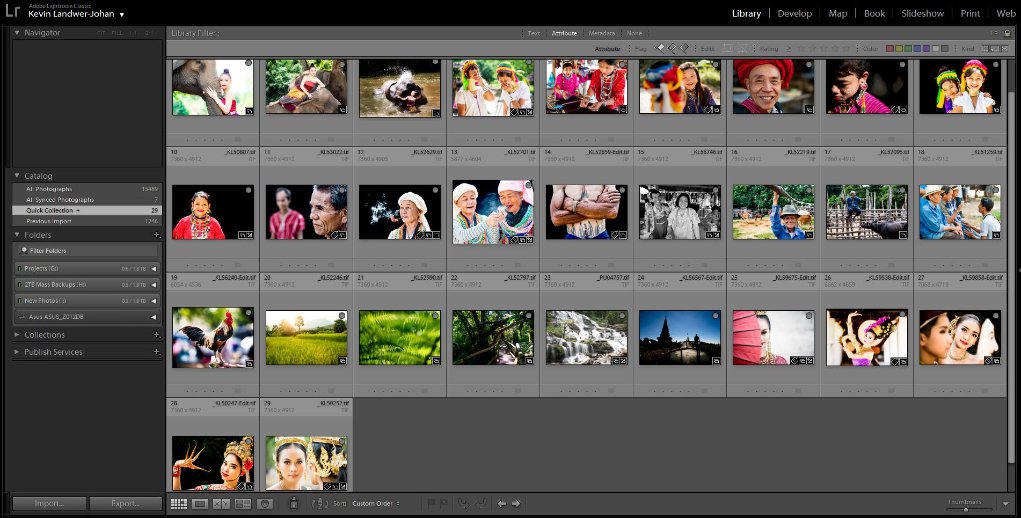
Task: Open the Print module
Action: point(970,13)
